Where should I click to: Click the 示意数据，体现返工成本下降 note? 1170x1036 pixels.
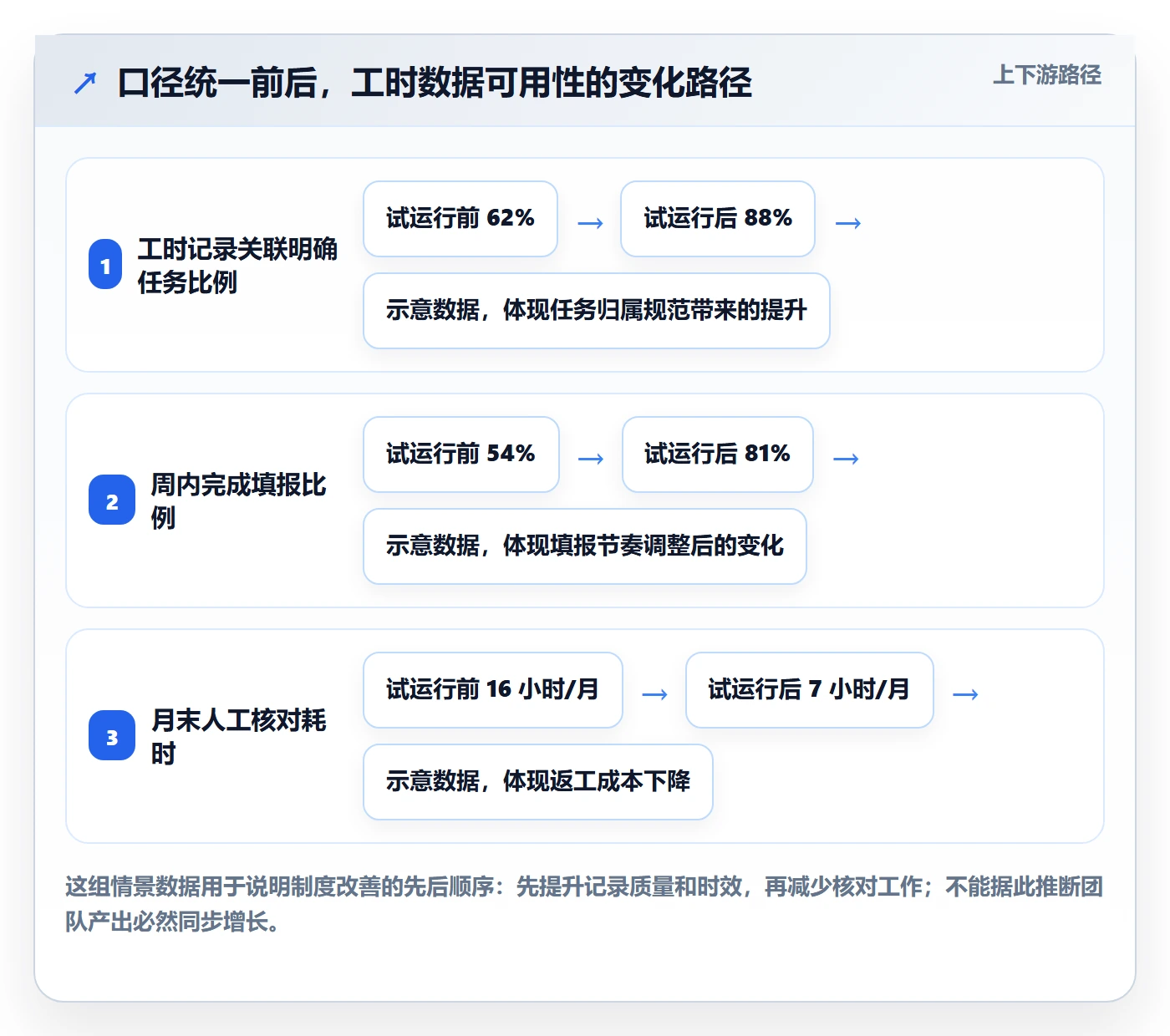(x=538, y=782)
